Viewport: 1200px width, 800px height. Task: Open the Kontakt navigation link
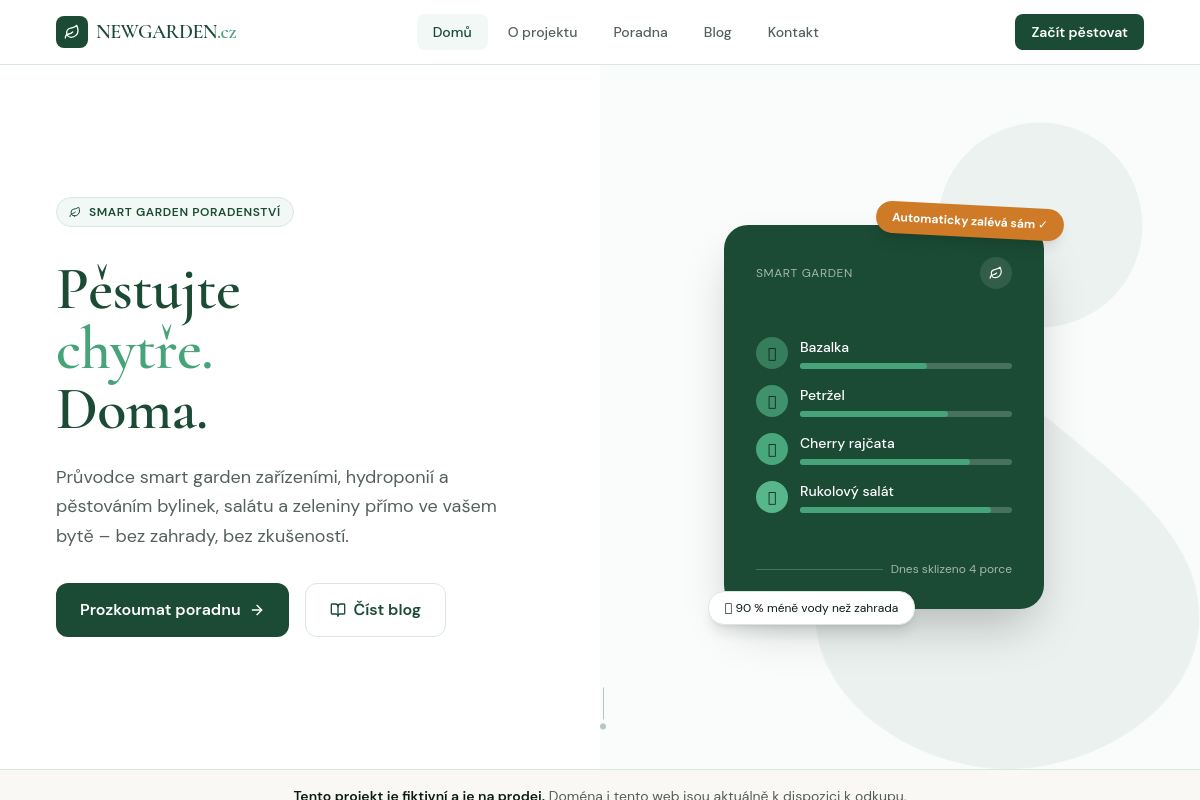point(793,32)
